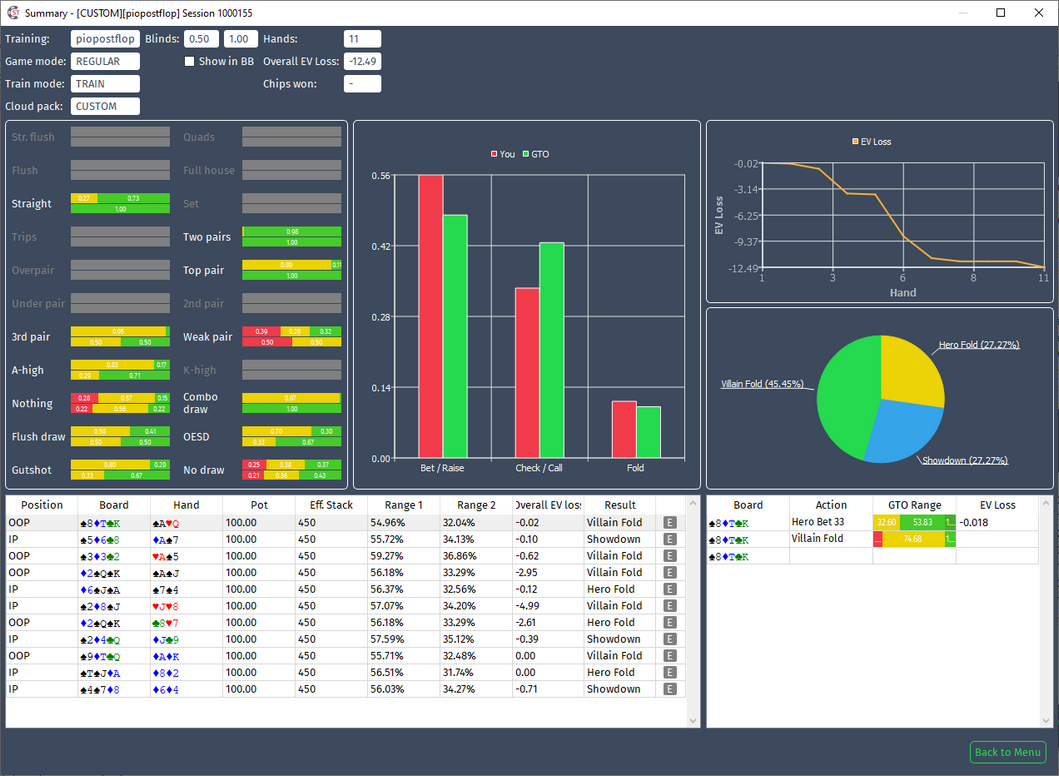Click the GTO Range column header
This screenshot has width=1059, height=776.
tap(914, 505)
